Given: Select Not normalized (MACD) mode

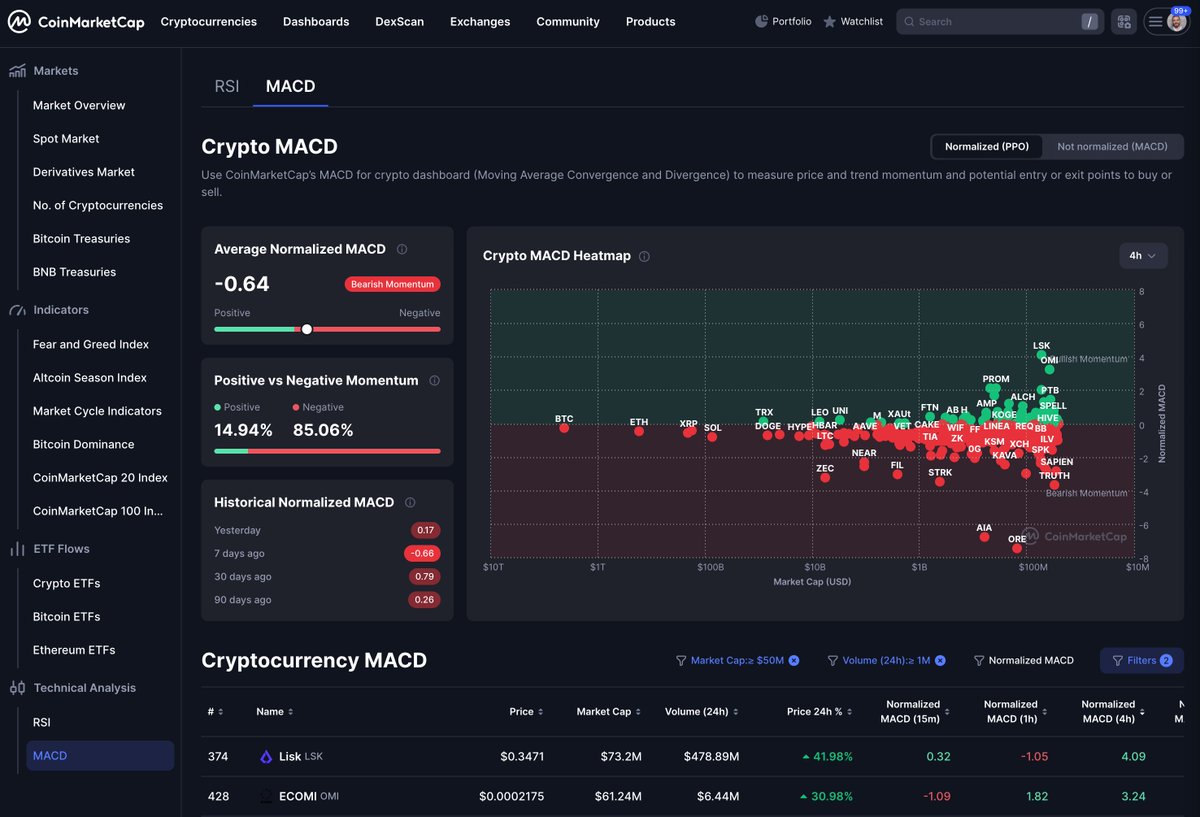Looking at the screenshot, I should (x=1112, y=146).
